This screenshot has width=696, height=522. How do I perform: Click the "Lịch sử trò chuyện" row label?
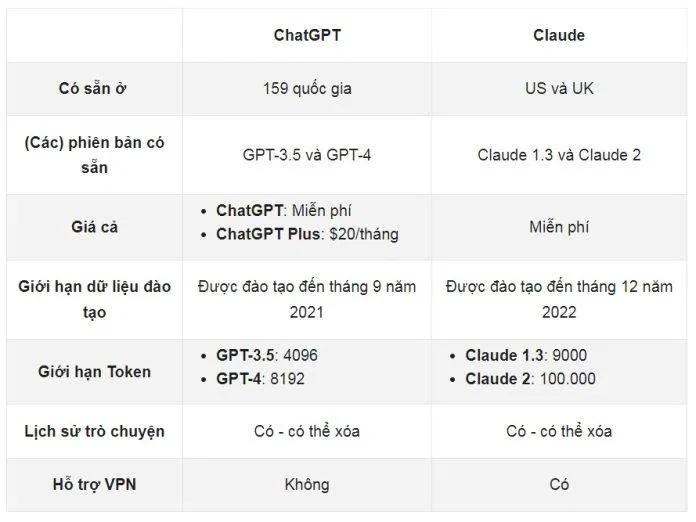pos(95,431)
